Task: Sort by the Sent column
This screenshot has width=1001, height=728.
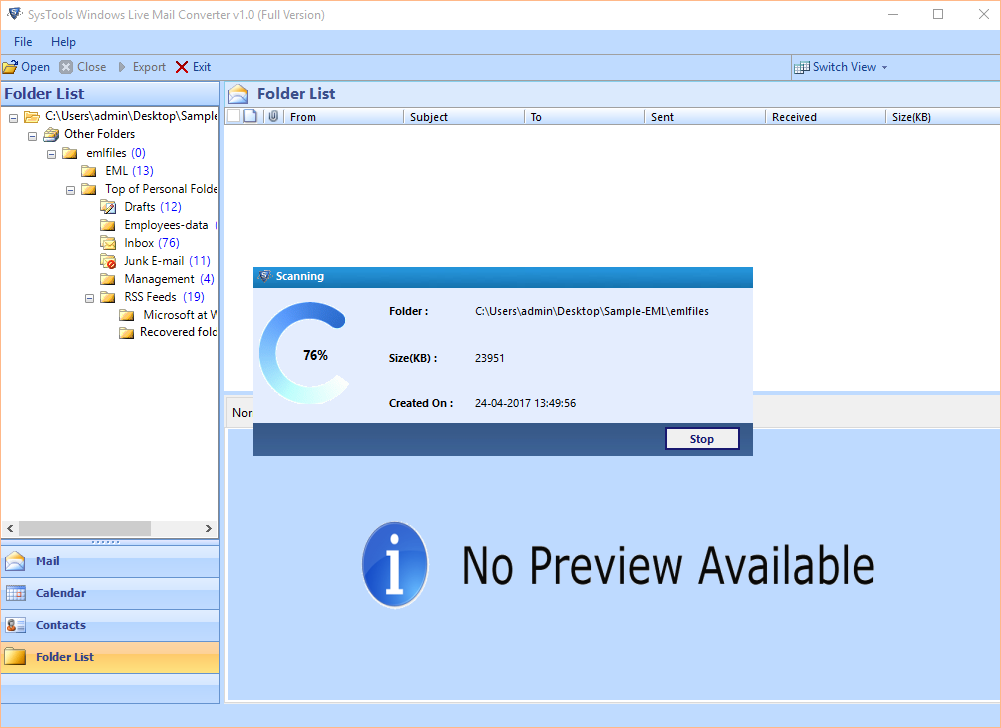Action: point(705,117)
